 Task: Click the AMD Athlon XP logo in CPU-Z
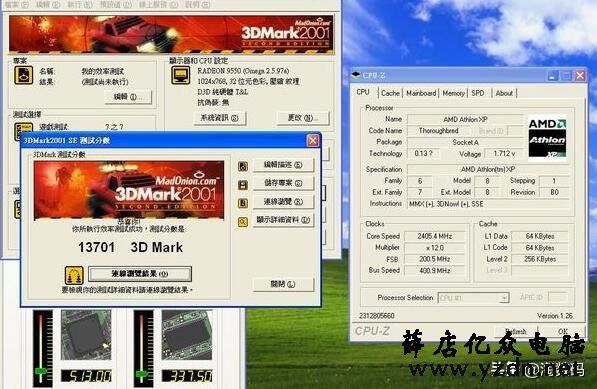[547, 137]
